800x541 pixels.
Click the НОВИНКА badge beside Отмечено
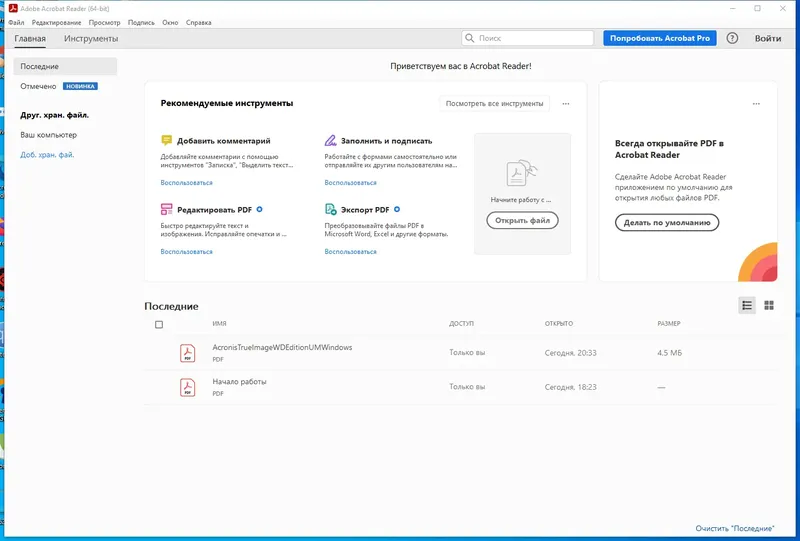(x=80, y=86)
